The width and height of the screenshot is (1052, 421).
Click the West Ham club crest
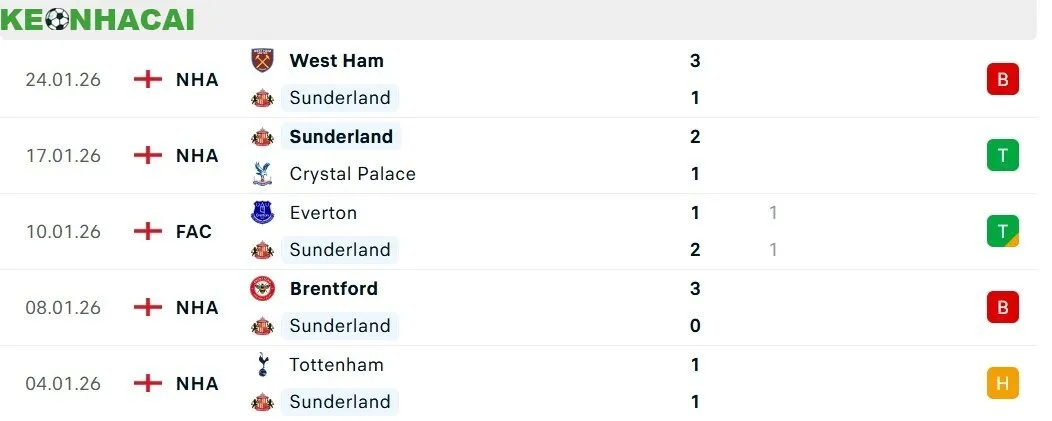click(x=261, y=60)
